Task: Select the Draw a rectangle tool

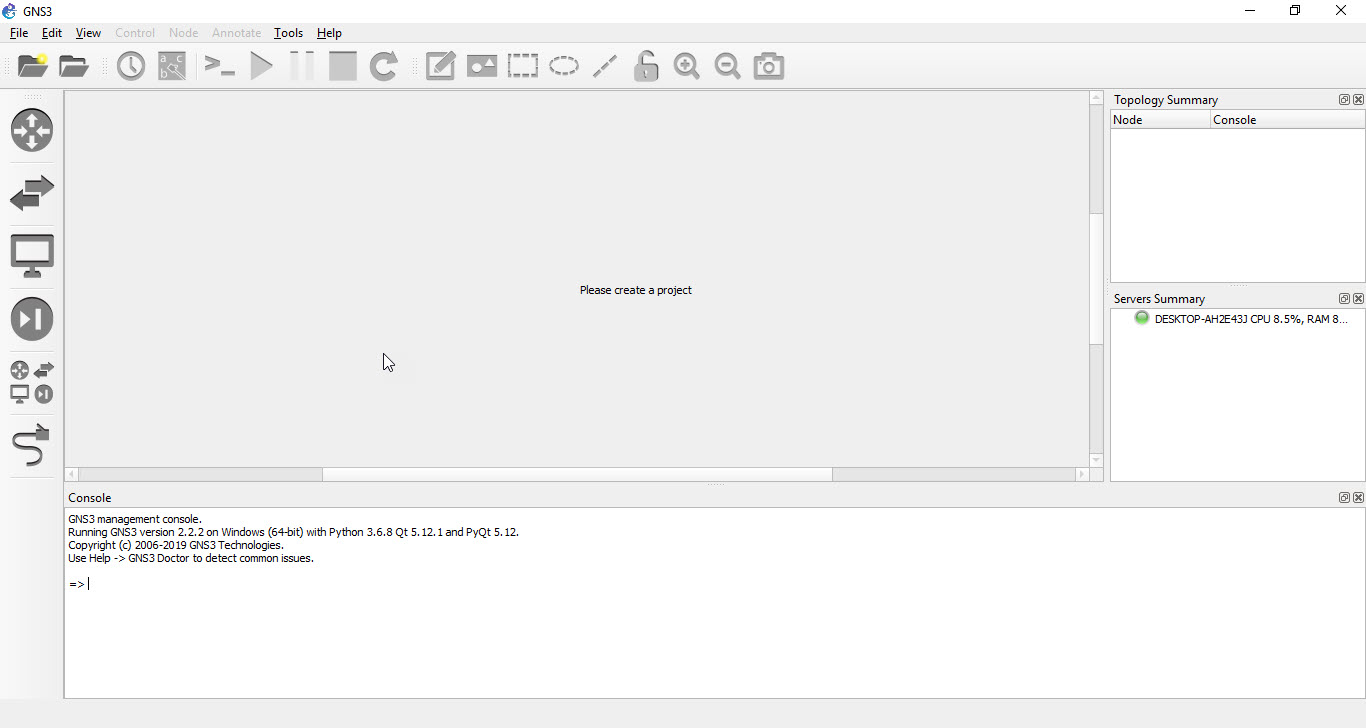Action: (522, 66)
